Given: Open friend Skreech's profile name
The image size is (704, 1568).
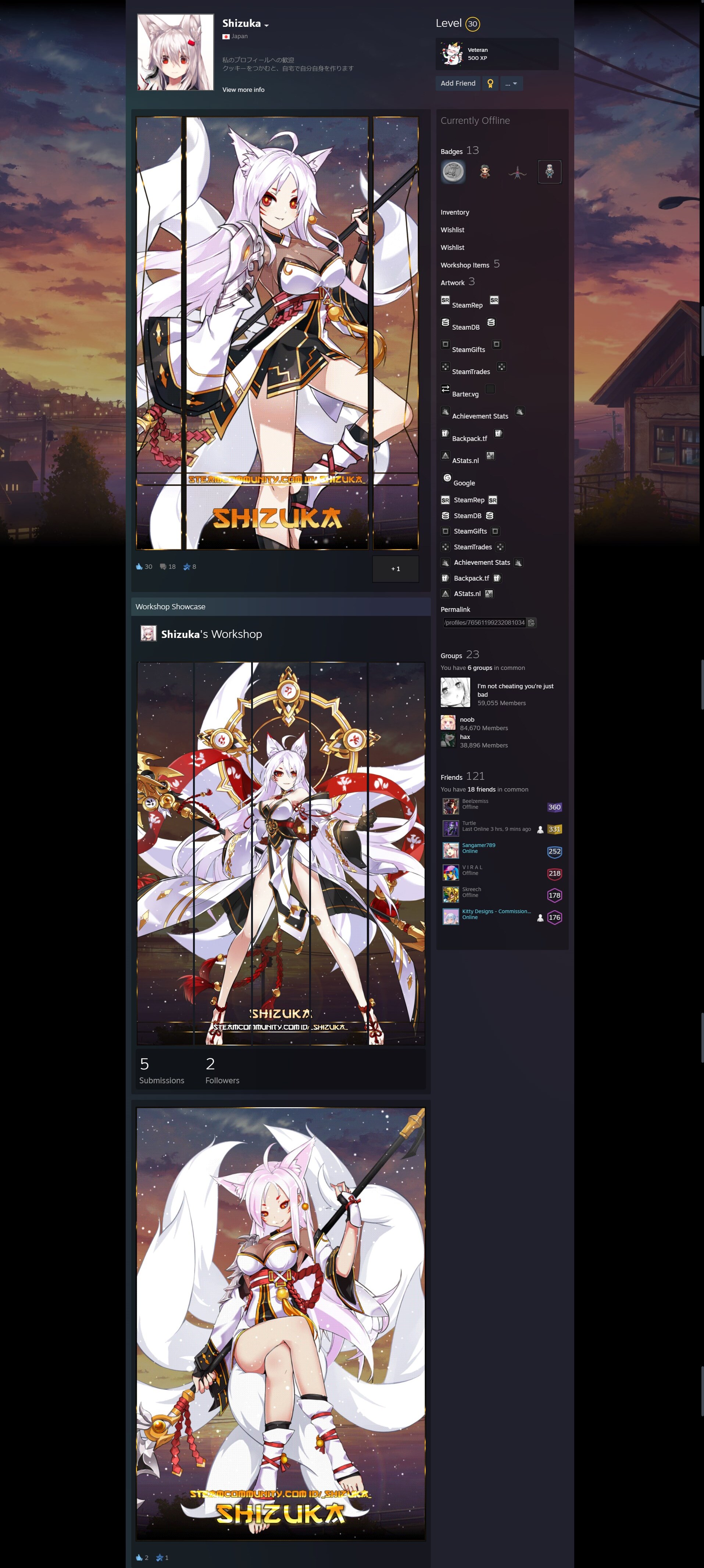Looking at the screenshot, I should (x=471, y=889).
